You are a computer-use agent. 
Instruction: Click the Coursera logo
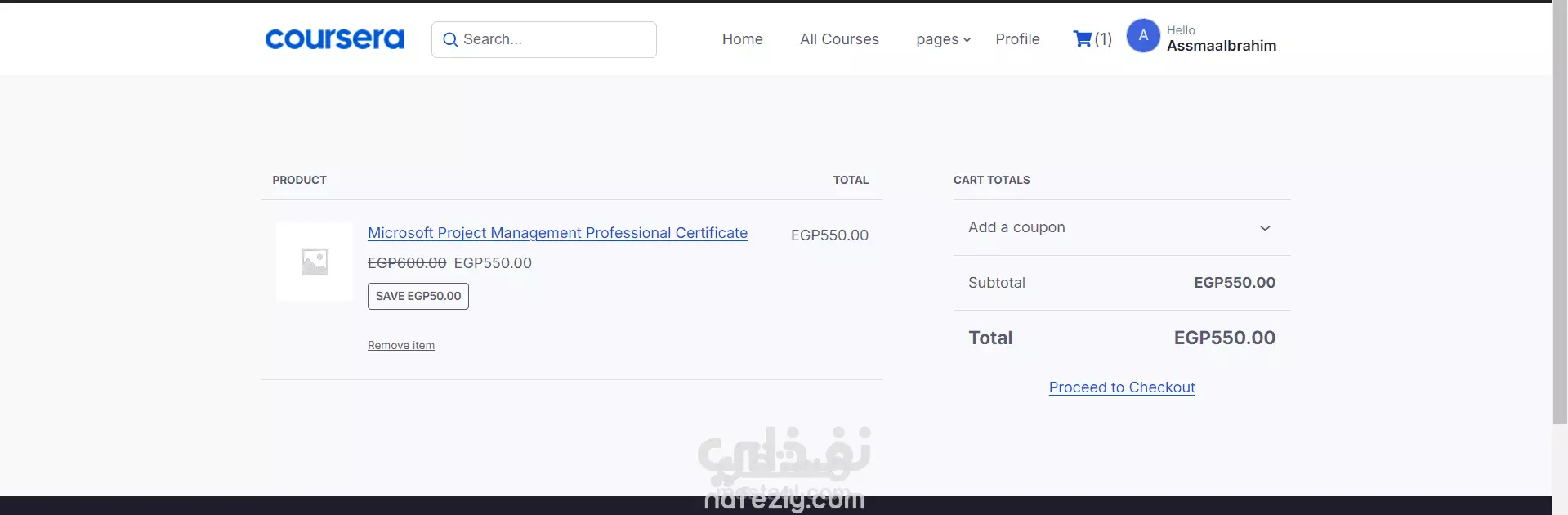334,39
